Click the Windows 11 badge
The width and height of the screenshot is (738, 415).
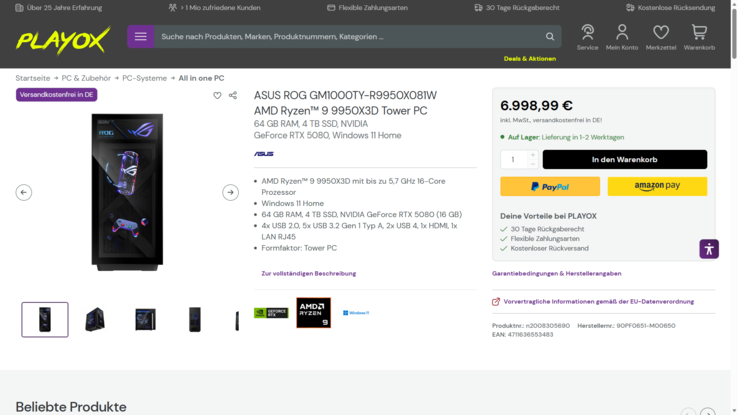click(x=356, y=313)
